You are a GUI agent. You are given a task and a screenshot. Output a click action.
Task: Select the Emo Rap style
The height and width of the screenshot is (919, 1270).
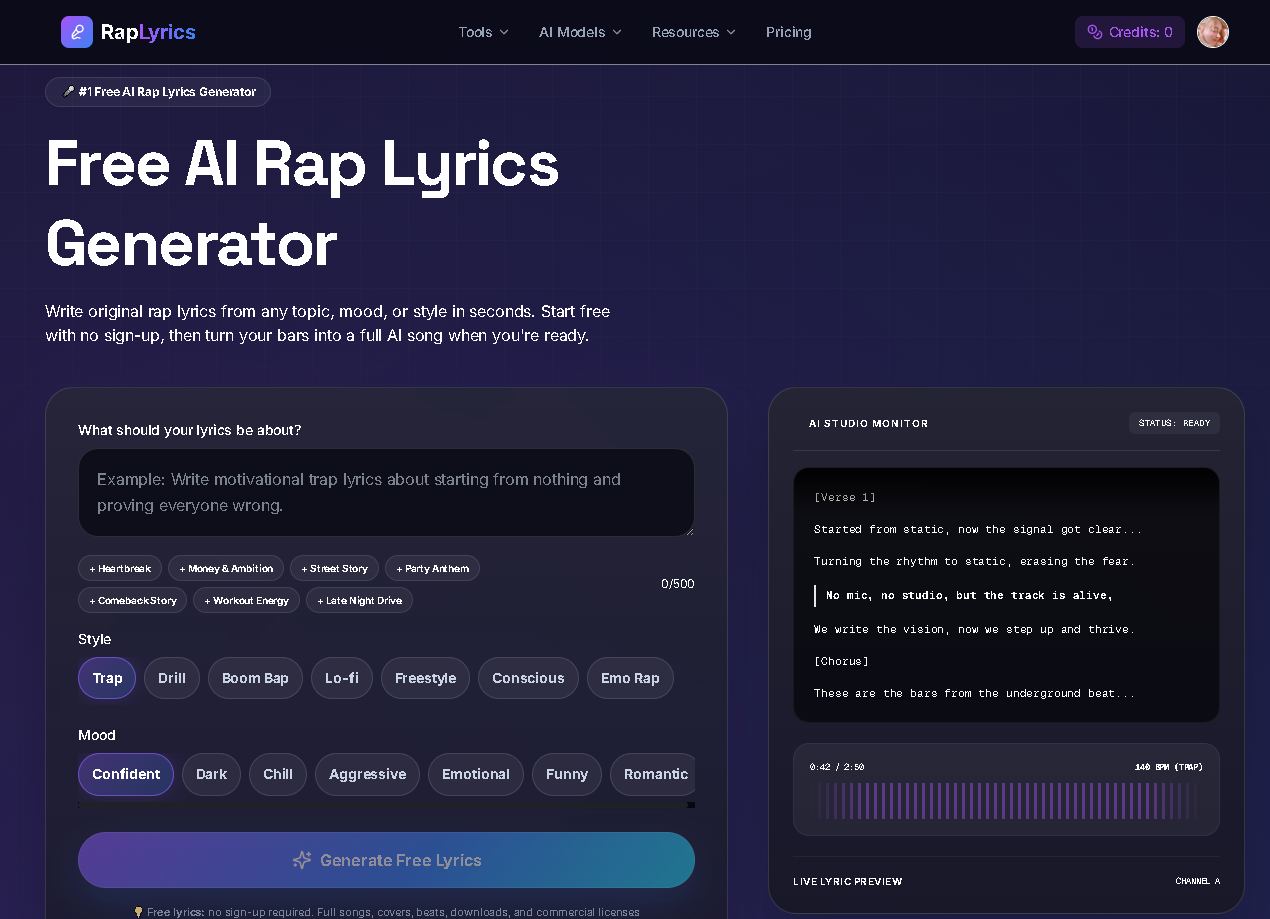pos(630,678)
